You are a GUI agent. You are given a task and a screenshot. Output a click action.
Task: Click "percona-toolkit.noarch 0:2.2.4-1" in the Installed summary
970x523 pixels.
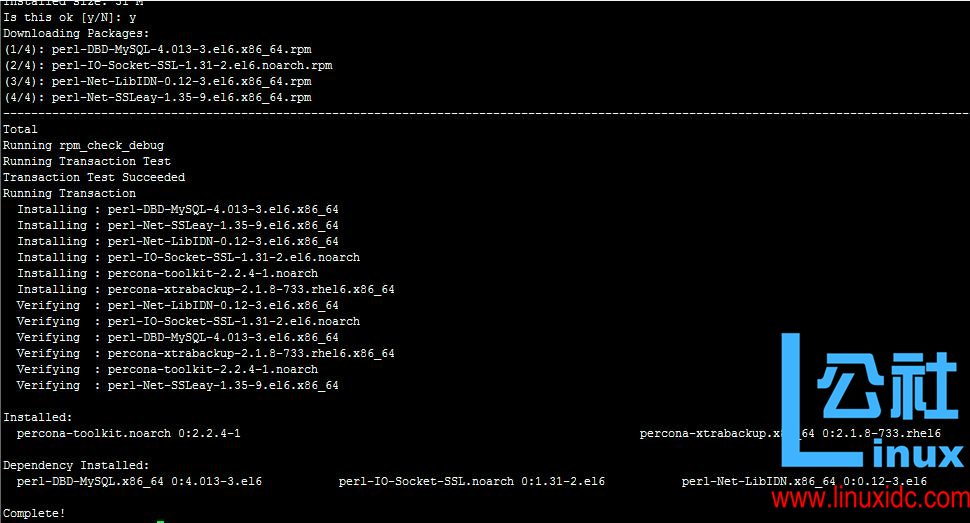[128, 433]
